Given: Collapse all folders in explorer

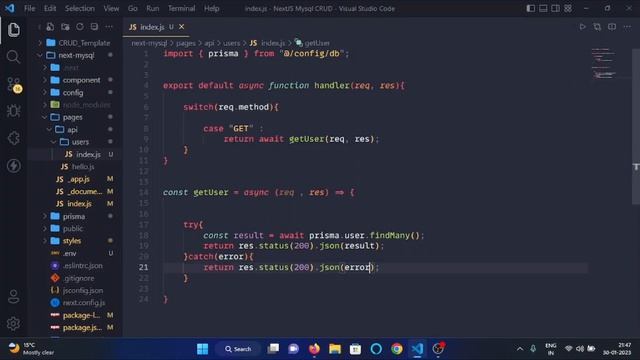Looking at the screenshot, I should [94, 27].
